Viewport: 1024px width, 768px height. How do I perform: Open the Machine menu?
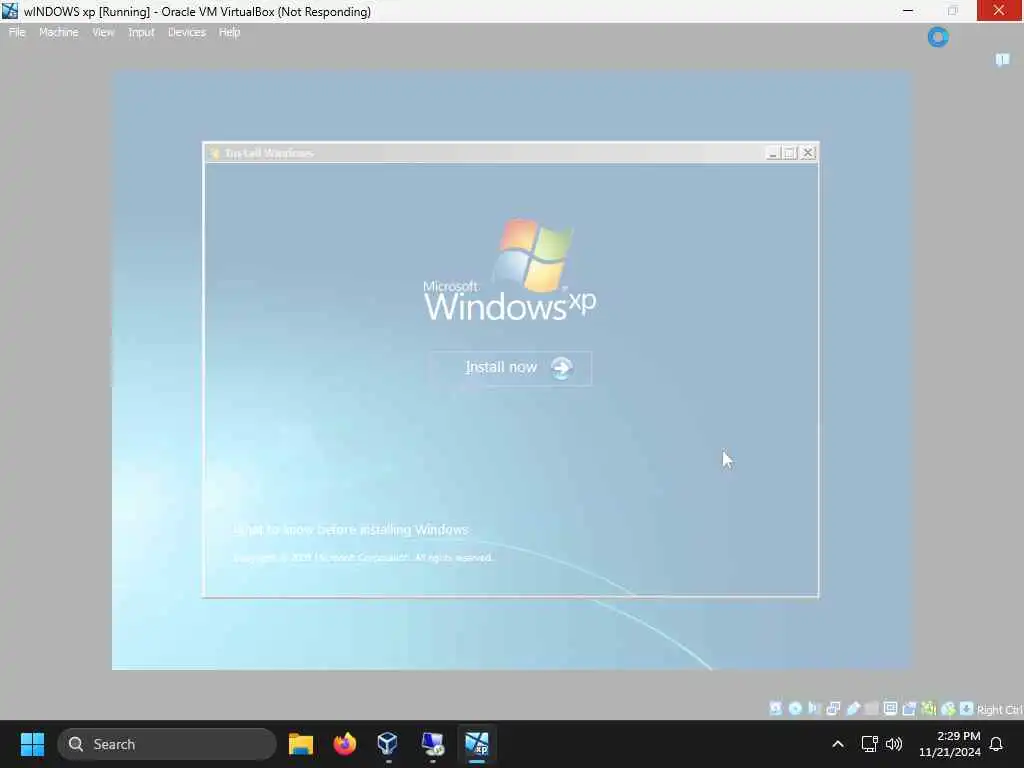click(59, 32)
